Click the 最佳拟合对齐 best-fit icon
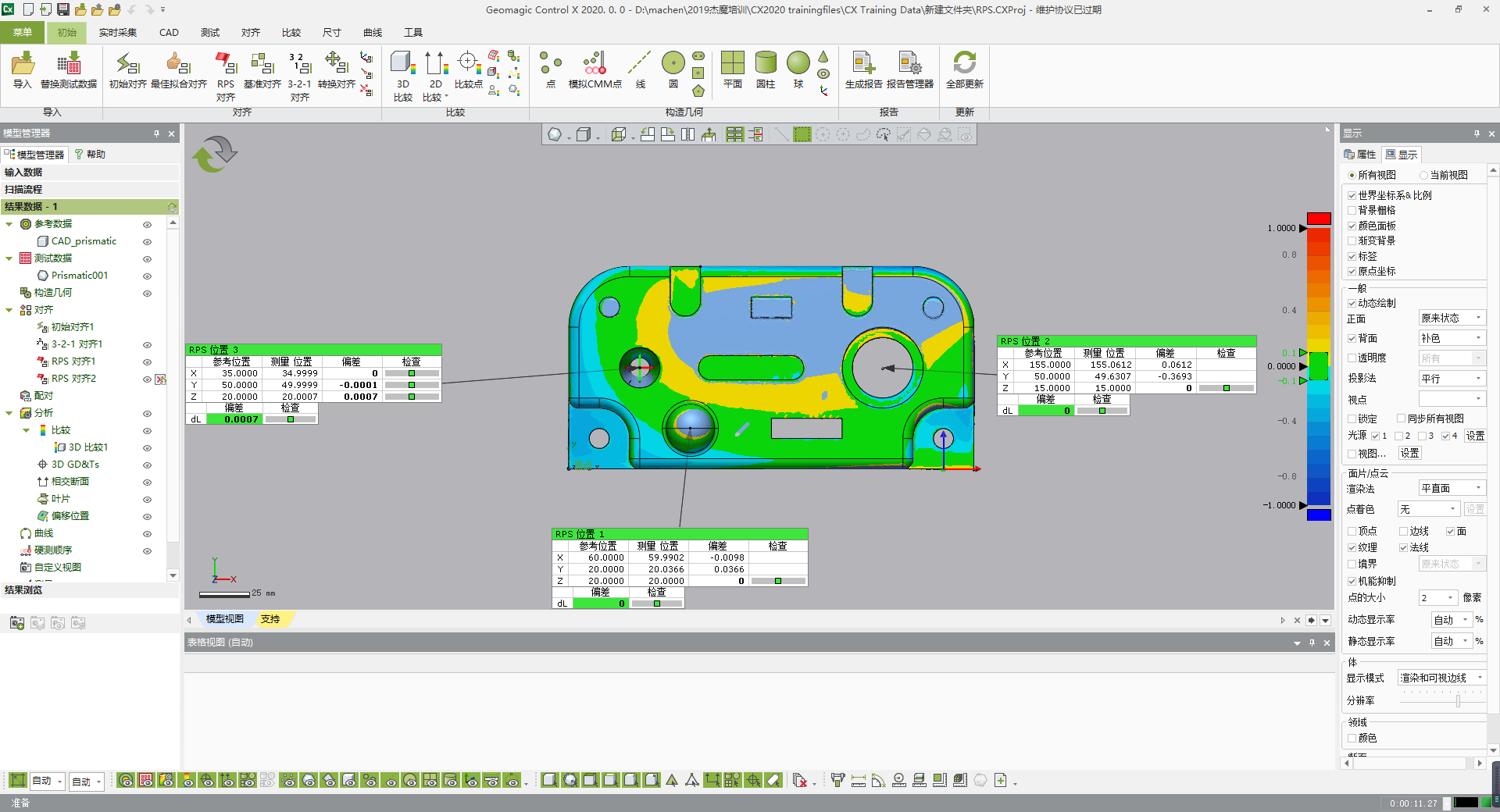Image resolution: width=1500 pixels, height=812 pixels. point(178,64)
